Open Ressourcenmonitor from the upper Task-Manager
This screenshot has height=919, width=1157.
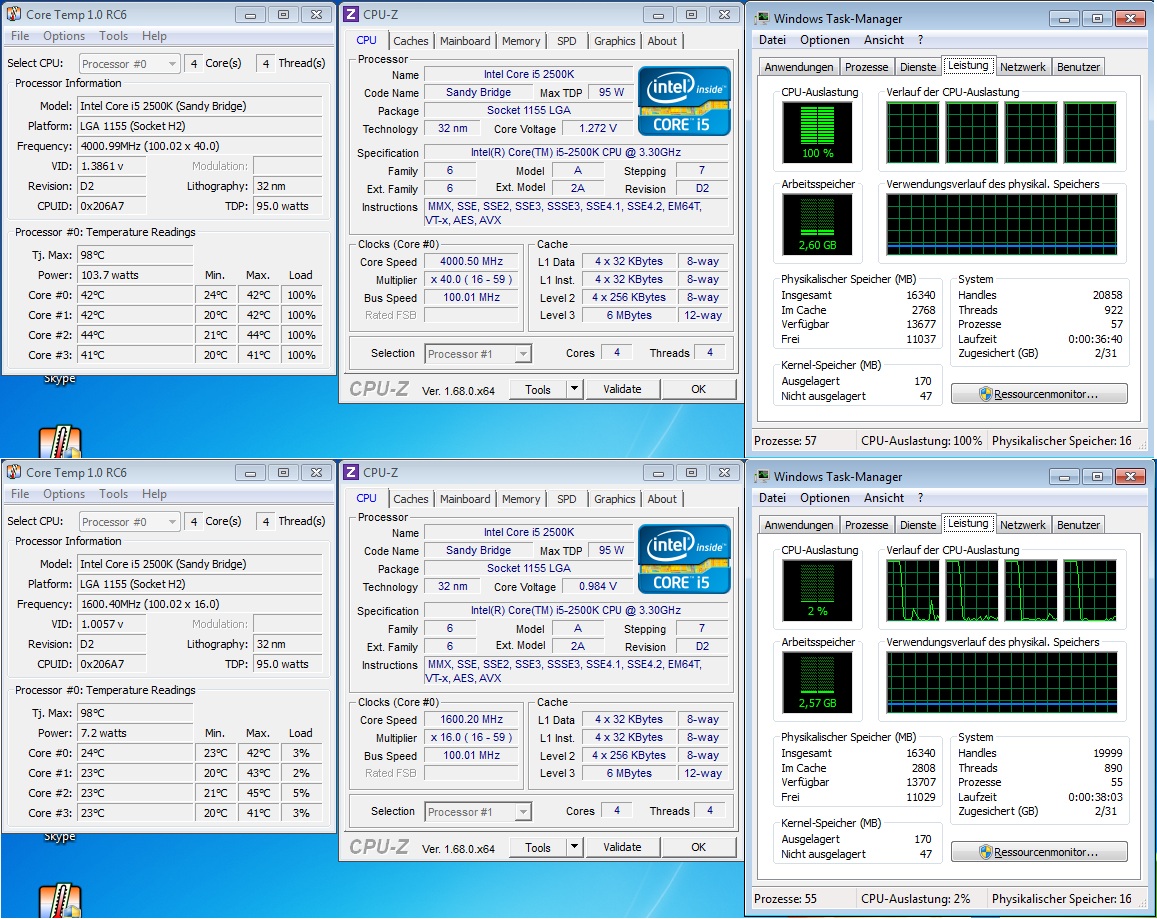click(1039, 393)
